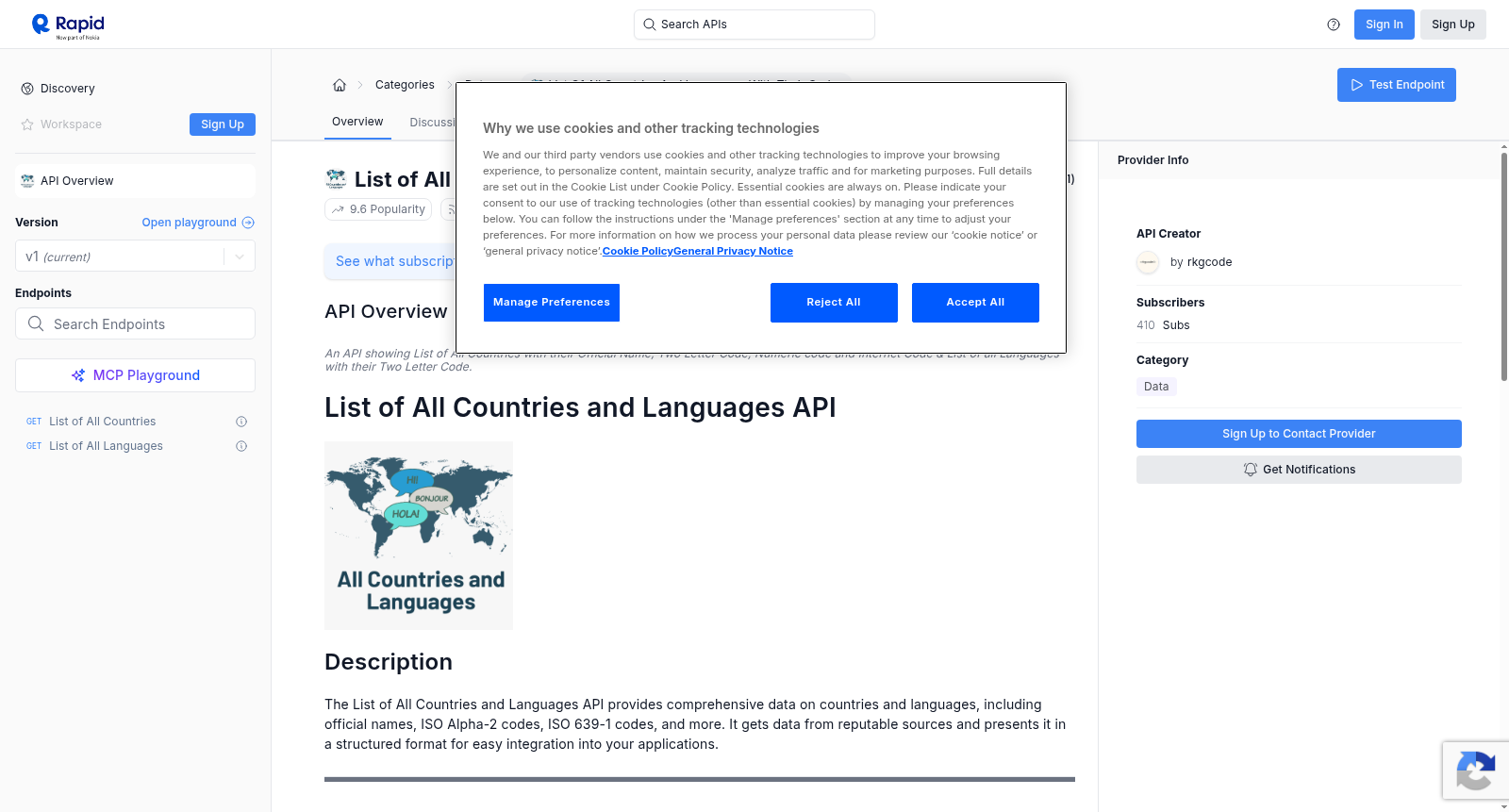Click the "Provider Info" panel heading
Screen dimensions: 1509x812
tap(1152, 160)
